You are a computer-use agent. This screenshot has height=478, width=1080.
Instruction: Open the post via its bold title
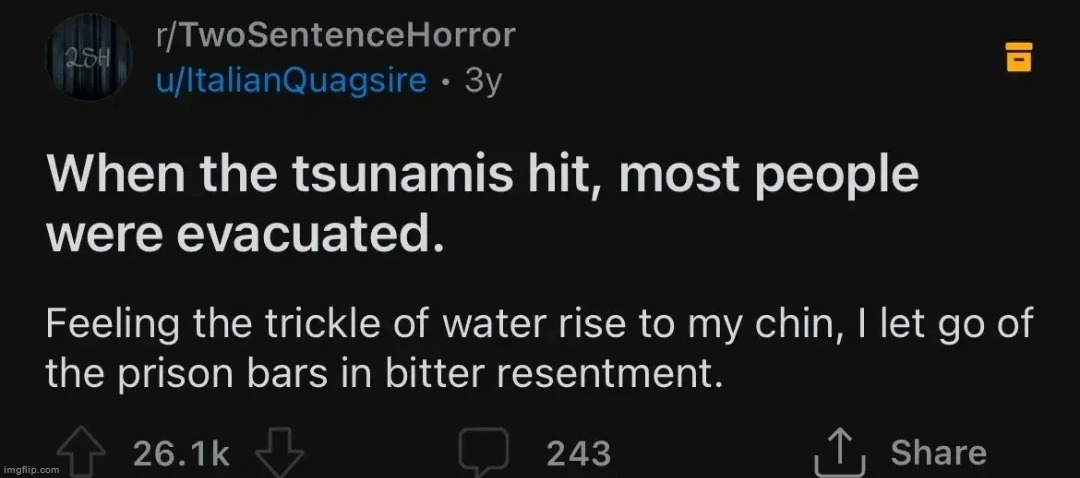pos(482,176)
